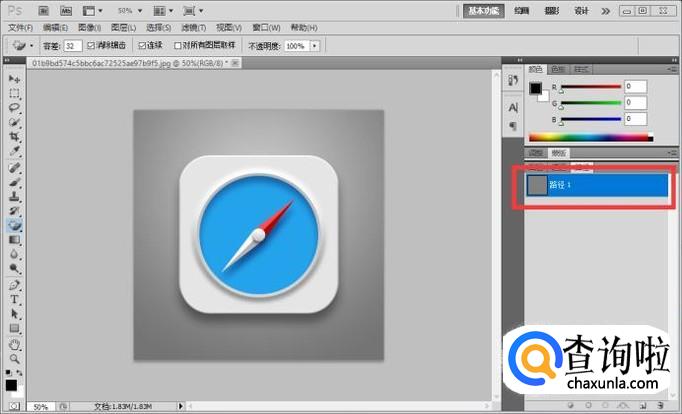Select the Brush tool
The image size is (682, 414).
coord(14,182)
